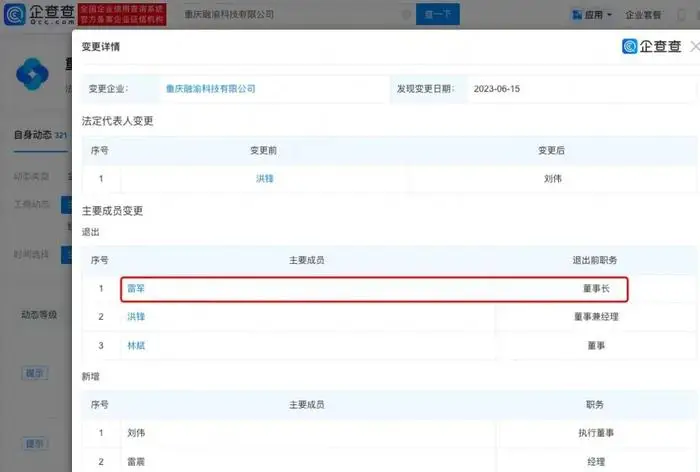Open the 重庆融渝科技有限公司 company link
Viewport: 700px width, 472px height.
(x=211, y=89)
